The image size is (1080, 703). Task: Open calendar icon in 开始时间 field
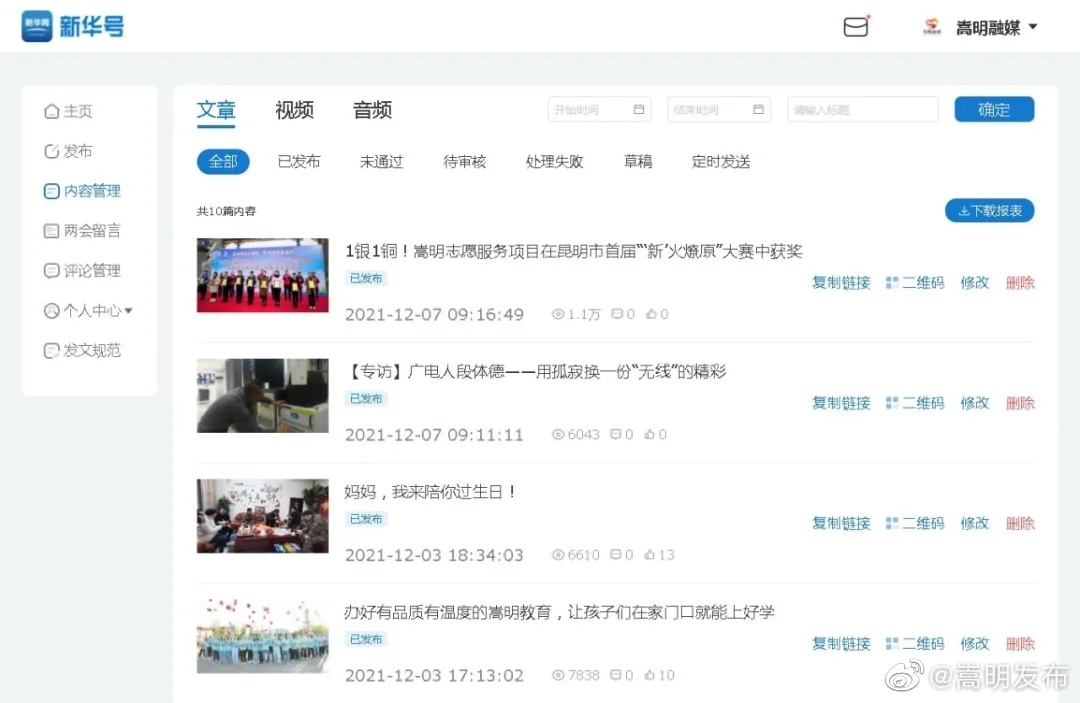[x=638, y=109]
